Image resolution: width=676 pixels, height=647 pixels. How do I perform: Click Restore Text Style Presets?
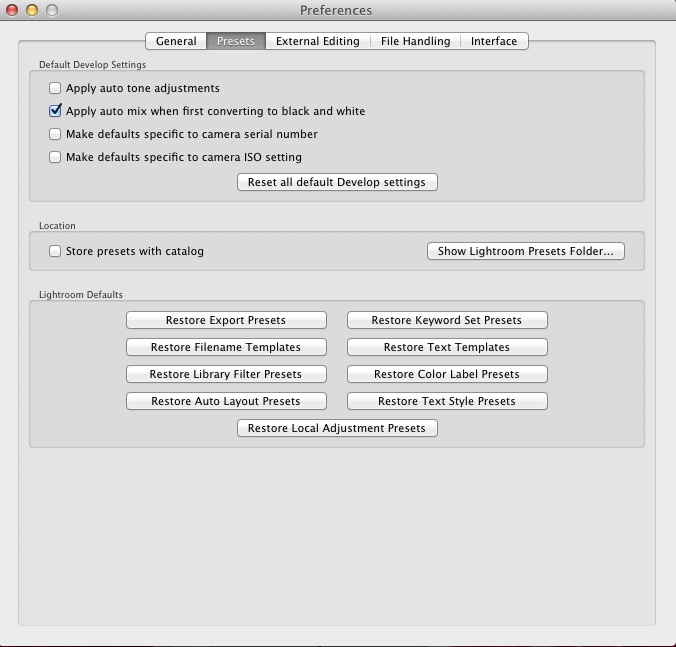pos(447,401)
